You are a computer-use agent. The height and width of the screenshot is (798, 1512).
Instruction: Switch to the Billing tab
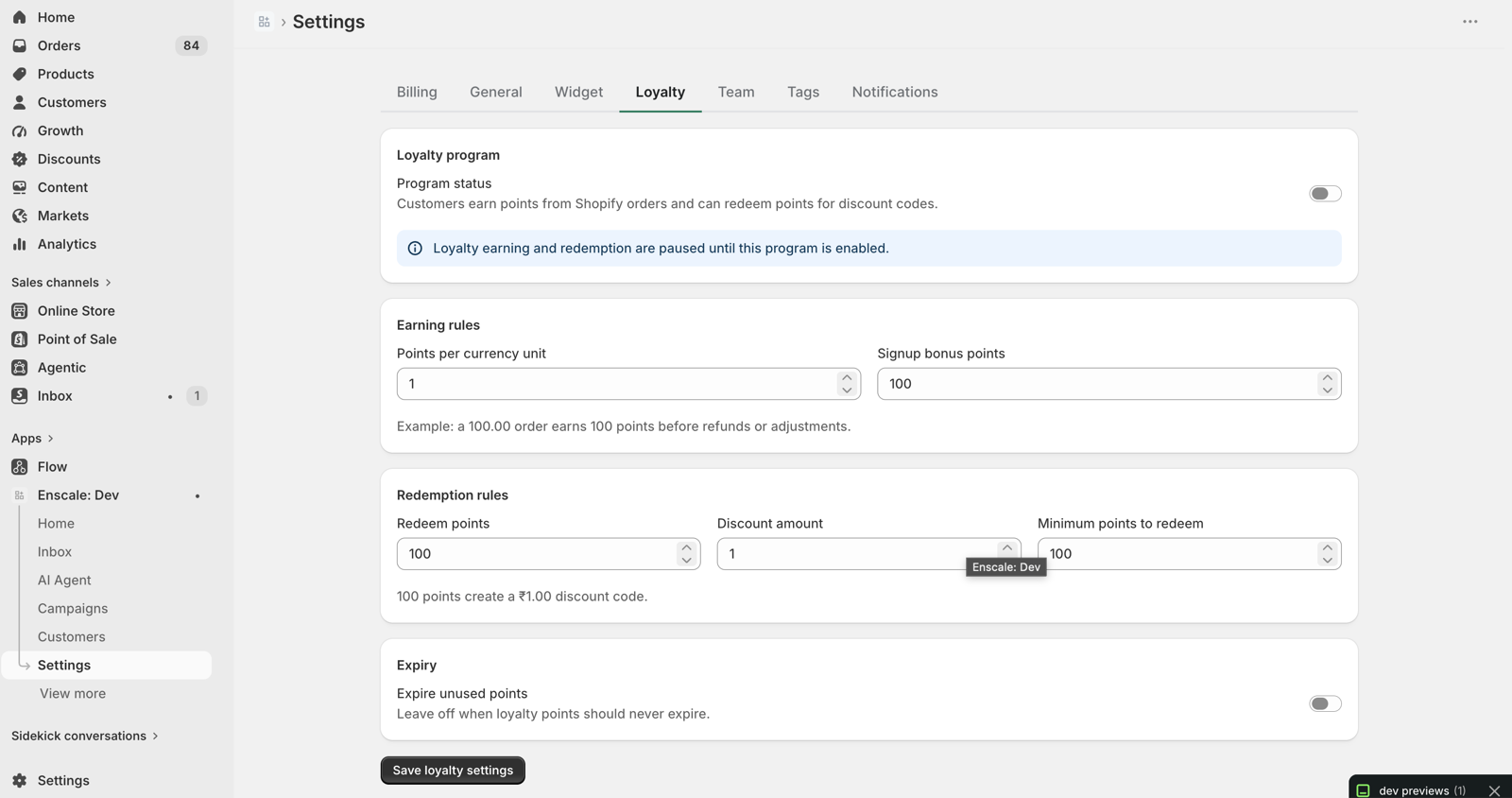tap(417, 92)
